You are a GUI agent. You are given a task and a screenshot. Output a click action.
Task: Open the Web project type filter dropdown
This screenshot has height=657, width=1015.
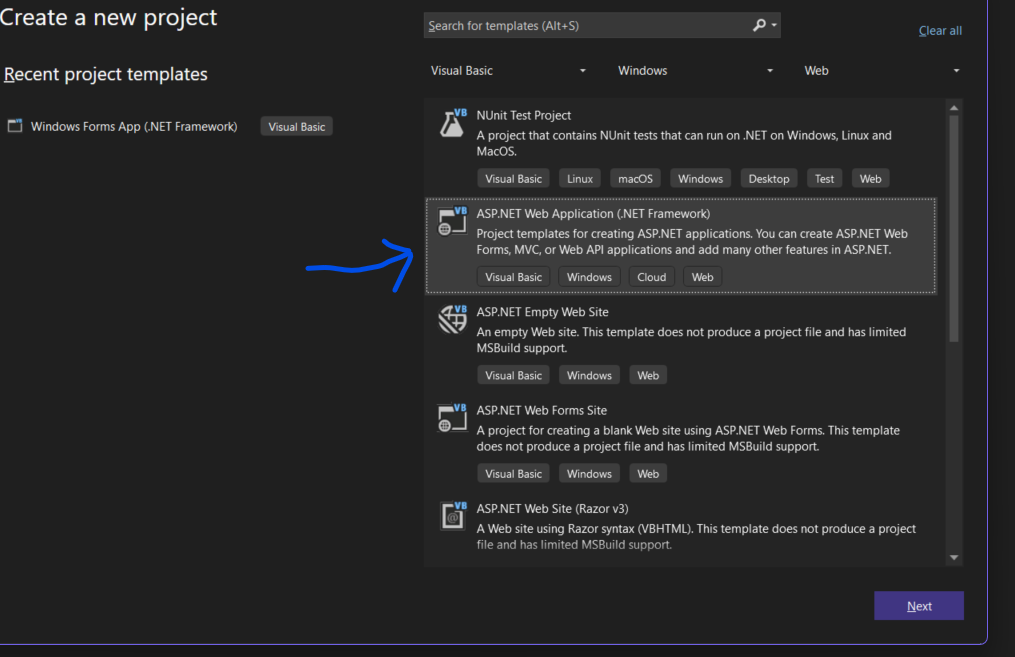click(x=882, y=71)
